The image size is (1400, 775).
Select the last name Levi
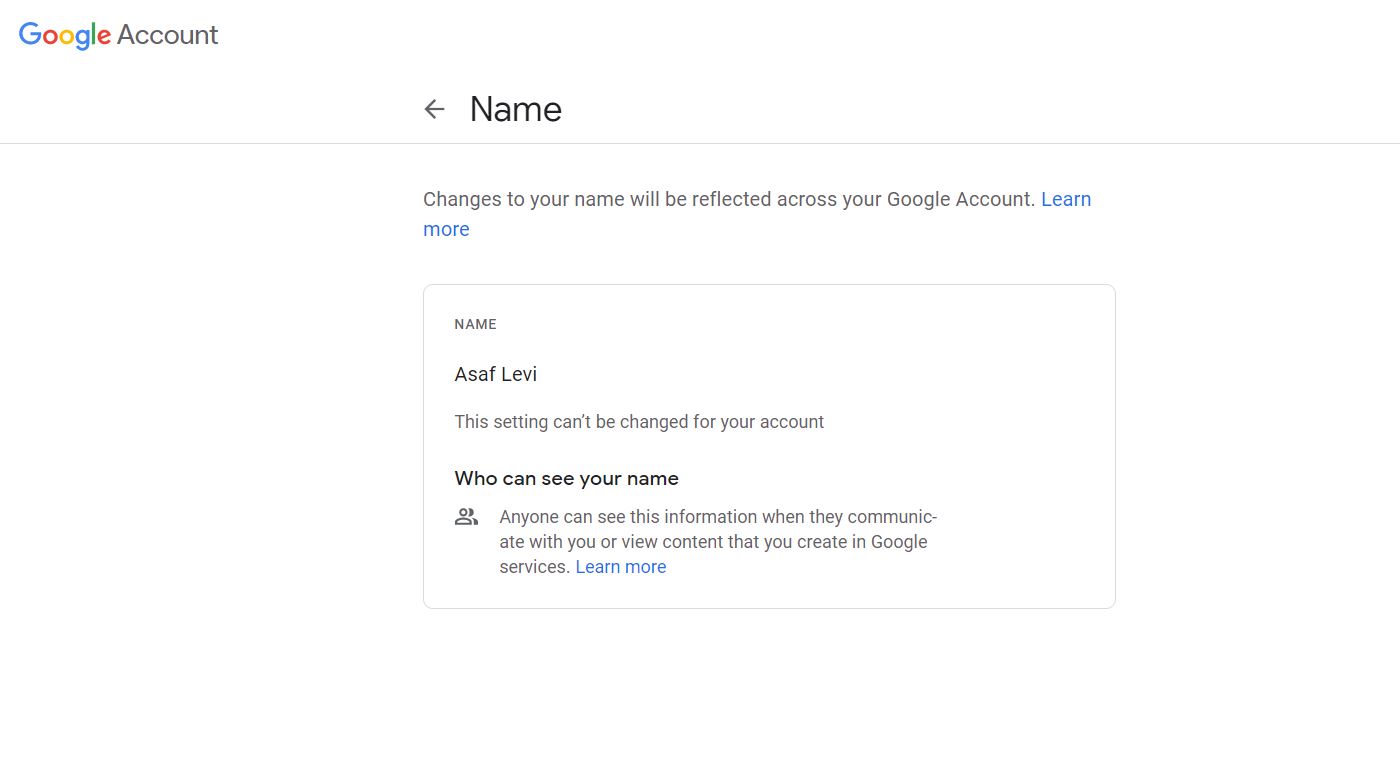[518, 374]
